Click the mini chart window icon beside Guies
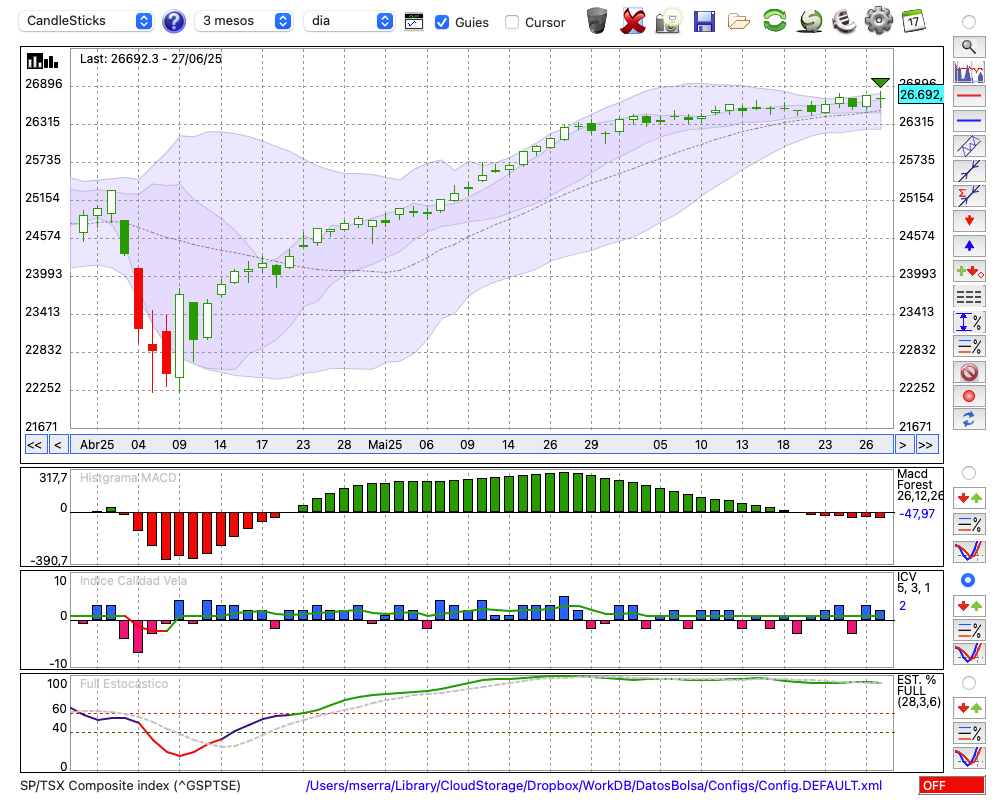Screen dimensions: 1000x800 point(414,22)
